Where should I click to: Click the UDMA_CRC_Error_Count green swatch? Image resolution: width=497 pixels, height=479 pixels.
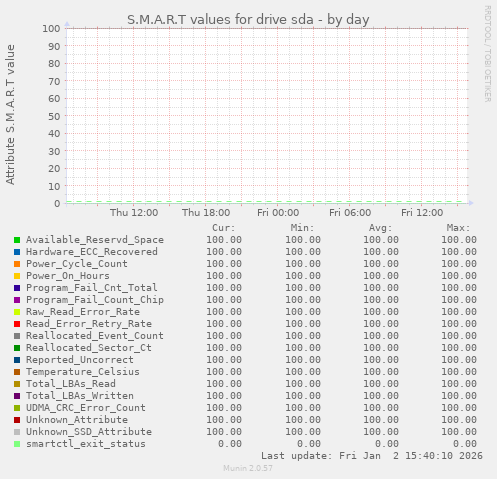point(17,408)
